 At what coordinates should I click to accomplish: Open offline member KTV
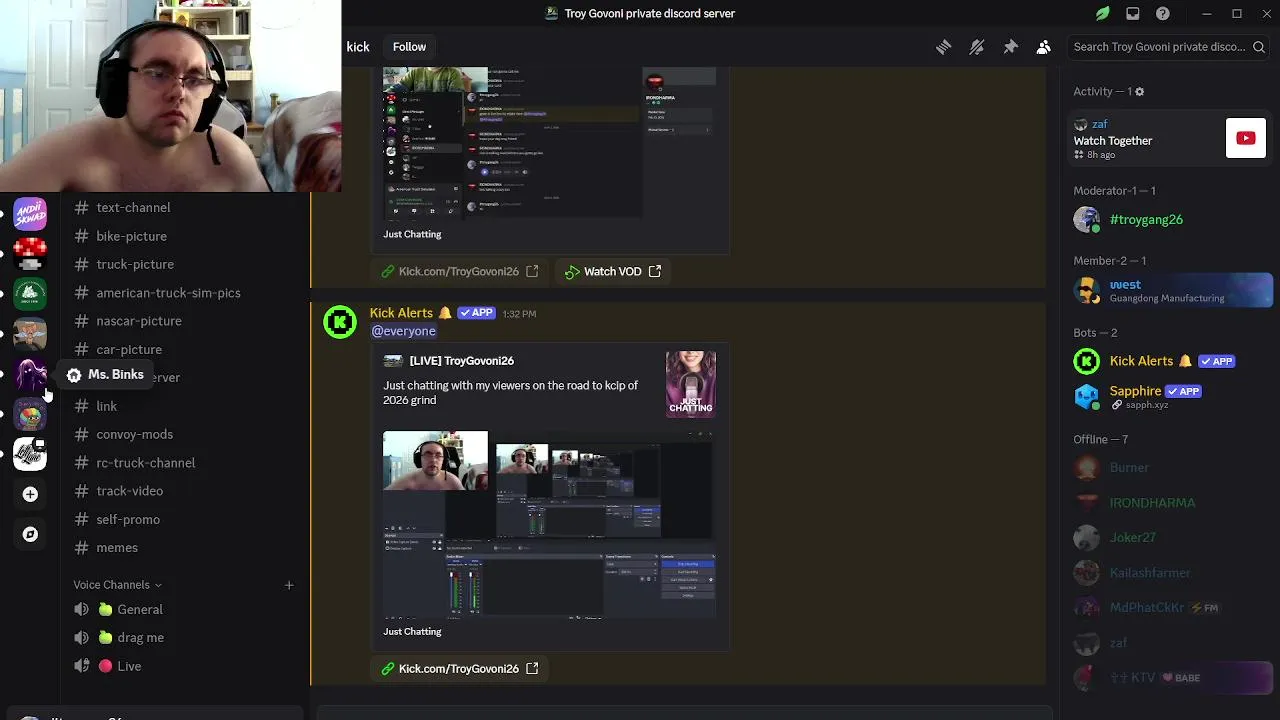[x=1169, y=678]
